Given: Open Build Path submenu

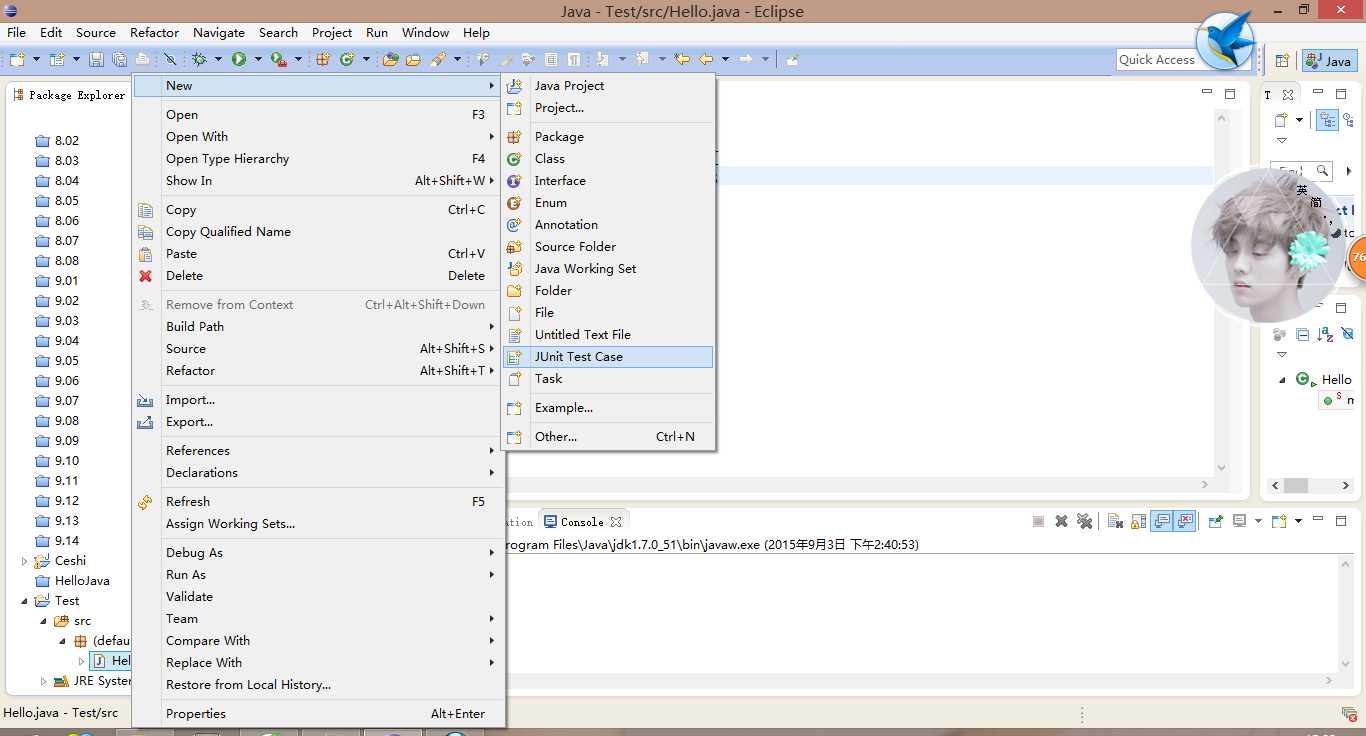Looking at the screenshot, I should click(318, 327).
